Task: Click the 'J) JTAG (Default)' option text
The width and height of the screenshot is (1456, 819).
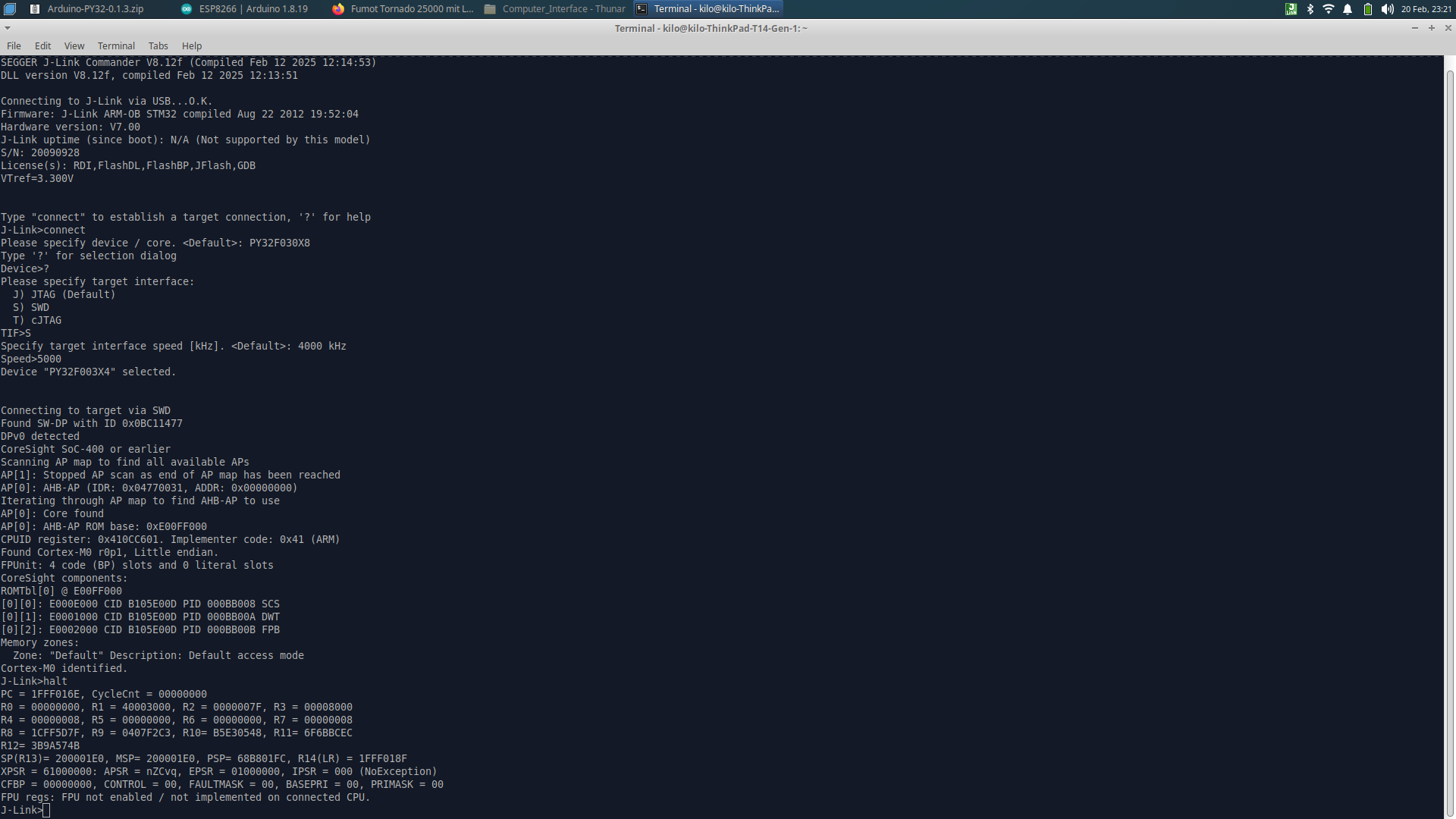Action: tap(64, 294)
